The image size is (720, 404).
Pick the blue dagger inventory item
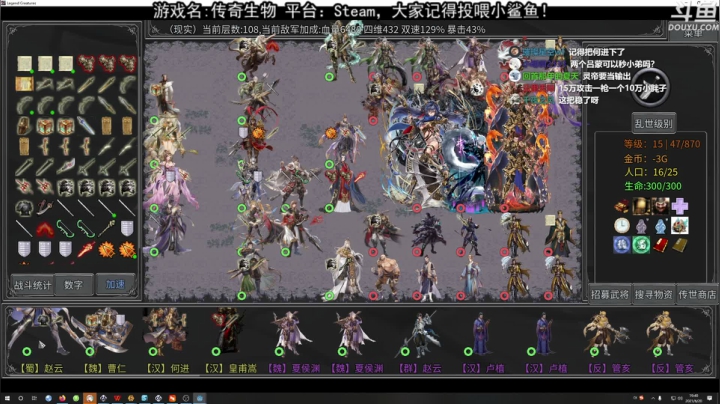pos(86,125)
